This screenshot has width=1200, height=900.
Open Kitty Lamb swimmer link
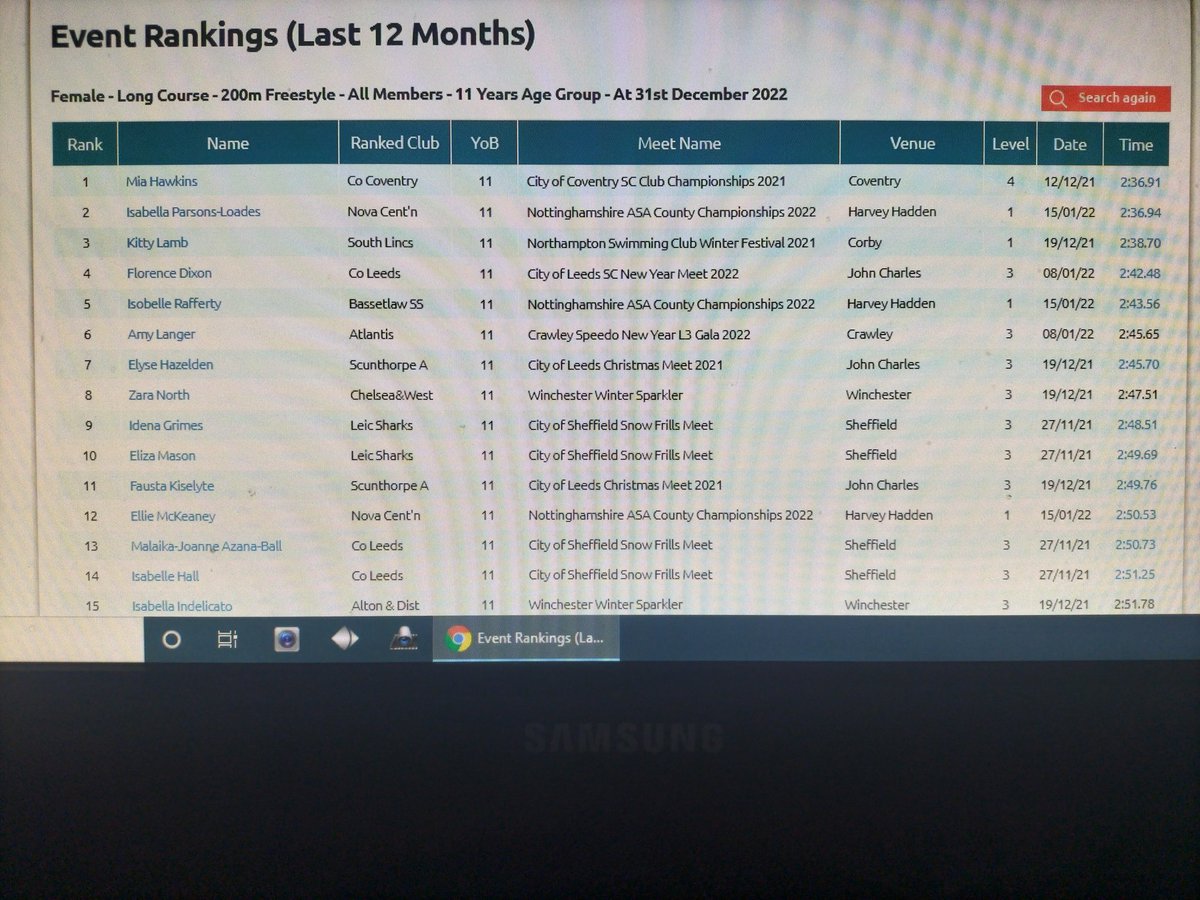[157, 243]
